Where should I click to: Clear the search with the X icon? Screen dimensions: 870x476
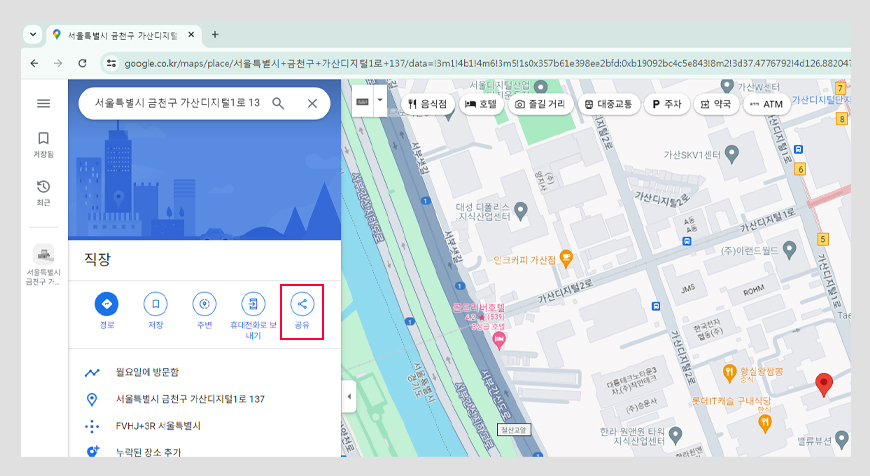coord(312,103)
